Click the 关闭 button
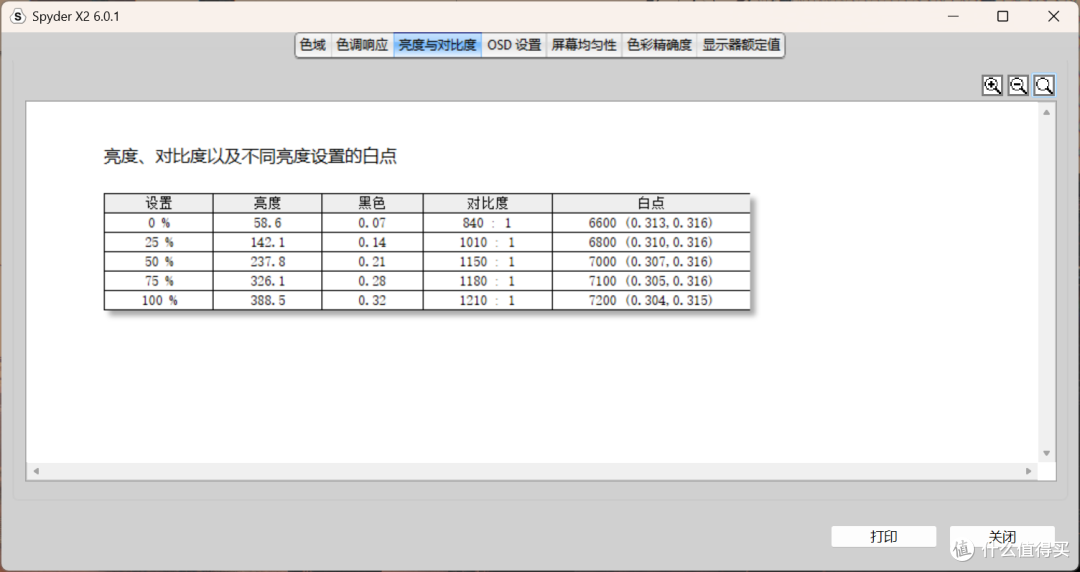Image resolution: width=1080 pixels, height=572 pixels. click(1002, 537)
